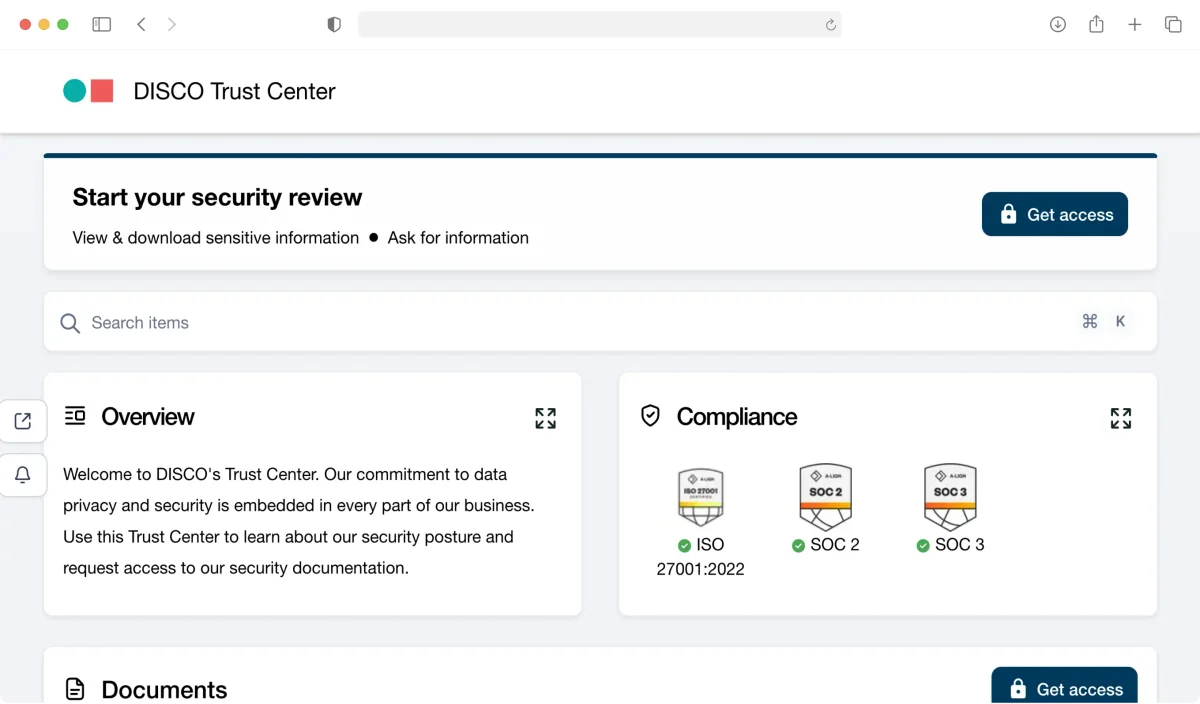Click the lock icon inside Get access button
Screen dimensions: 1200x704
[x=1007, y=214]
